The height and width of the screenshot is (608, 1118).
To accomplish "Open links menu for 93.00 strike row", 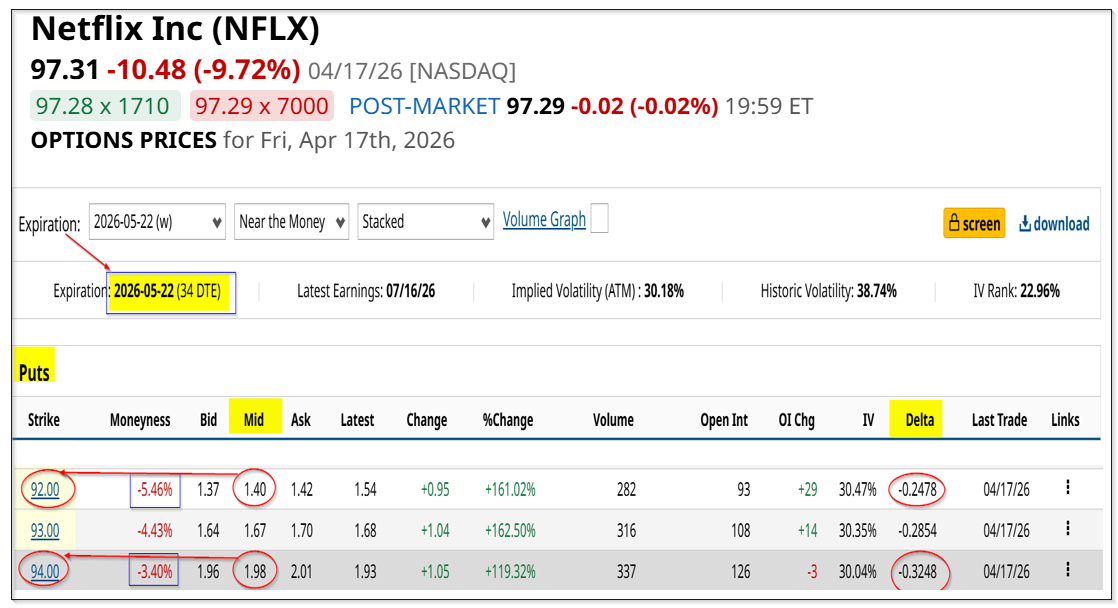I will click(x=1068, y=530).
